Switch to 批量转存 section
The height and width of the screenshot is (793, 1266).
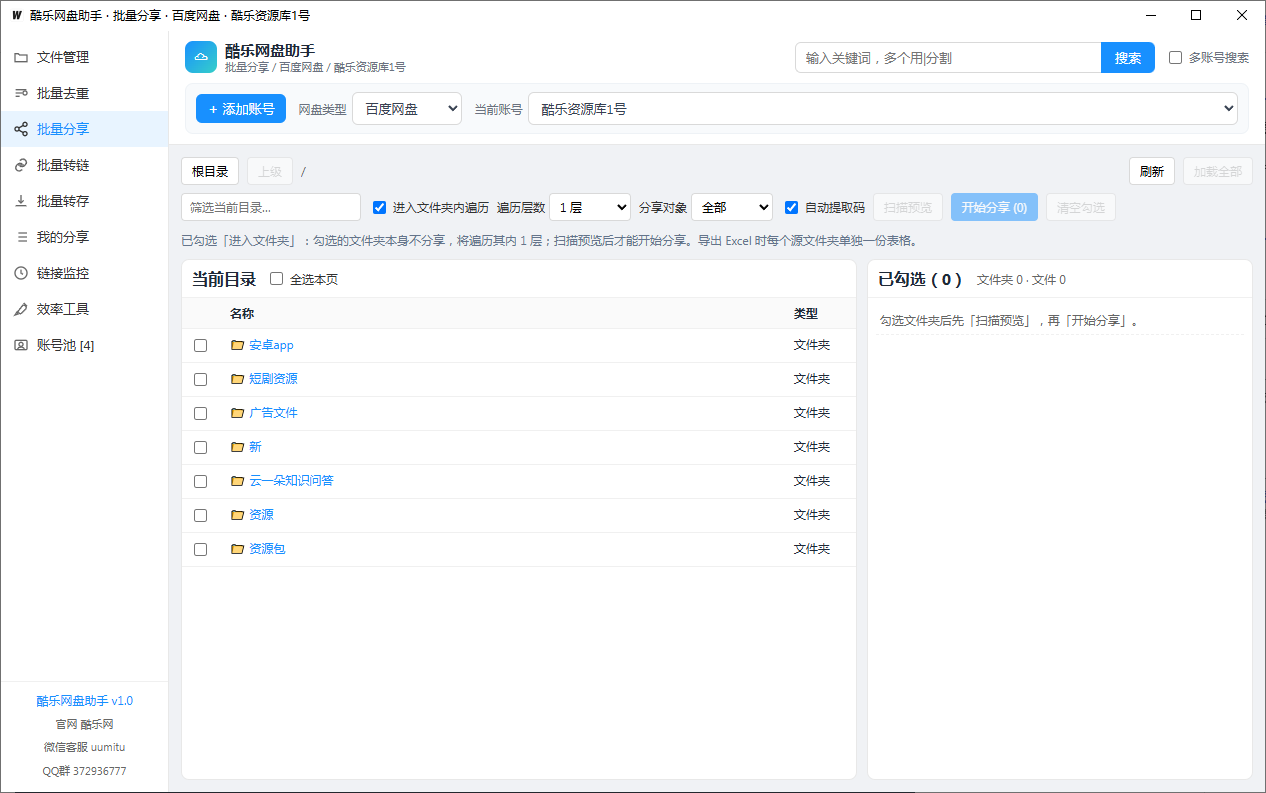coord(84,202)
